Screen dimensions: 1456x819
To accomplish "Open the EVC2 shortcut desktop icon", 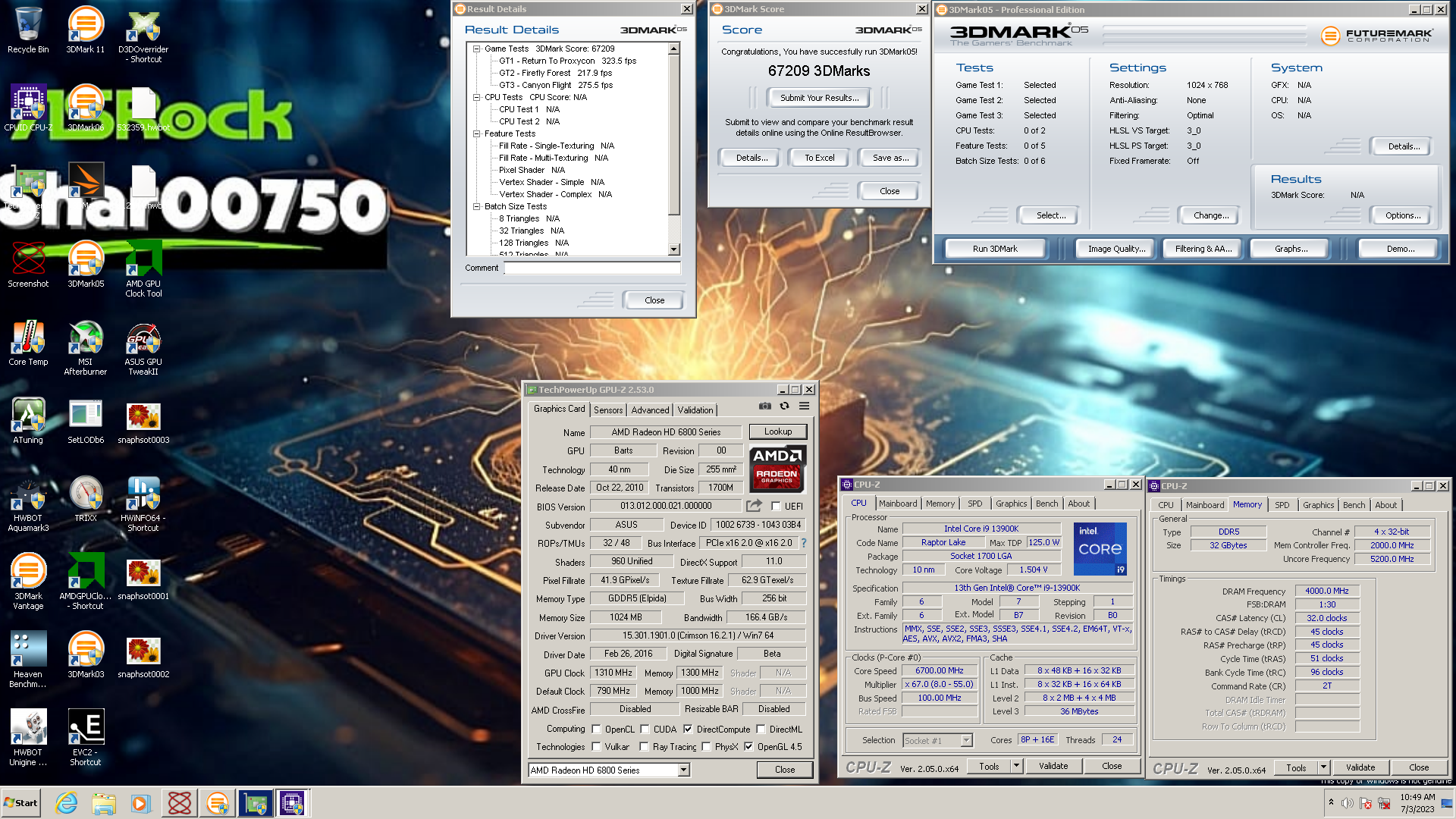I will pos(86,739).
